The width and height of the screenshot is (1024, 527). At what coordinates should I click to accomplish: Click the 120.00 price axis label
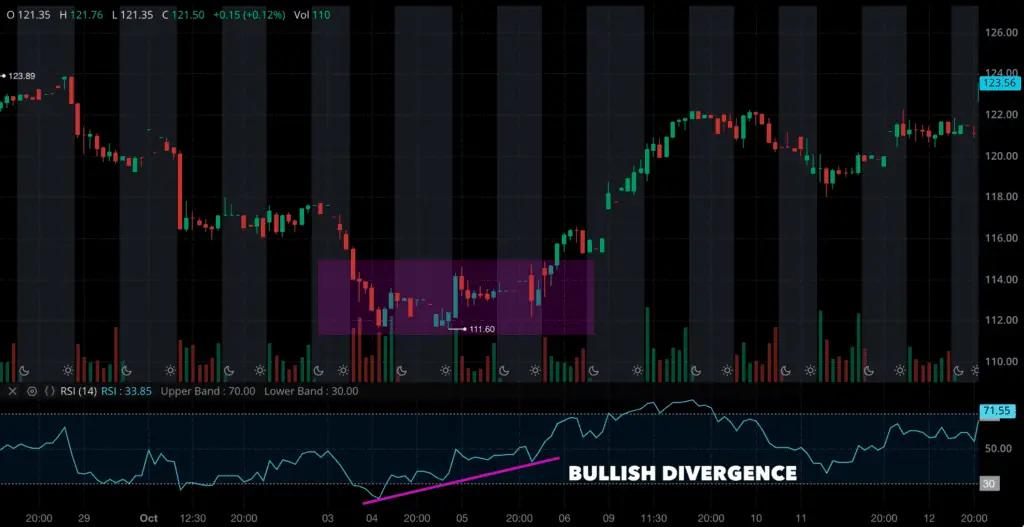point(1001,155)
